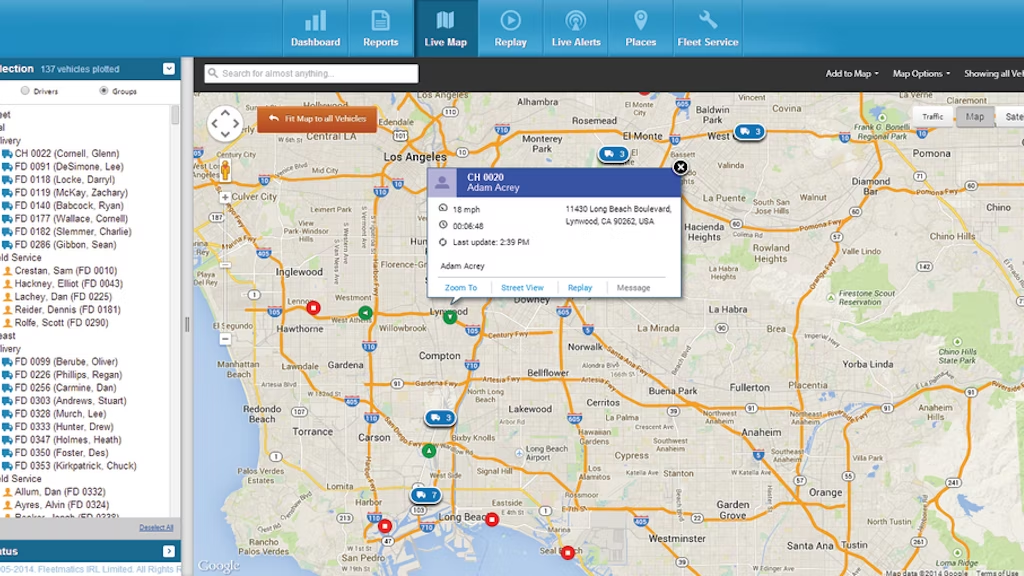This screenshot has width=1024, height=576.
Task: Select vehicle FD 0286 (Gibbon, Sean)
Action: pos(65,245)
